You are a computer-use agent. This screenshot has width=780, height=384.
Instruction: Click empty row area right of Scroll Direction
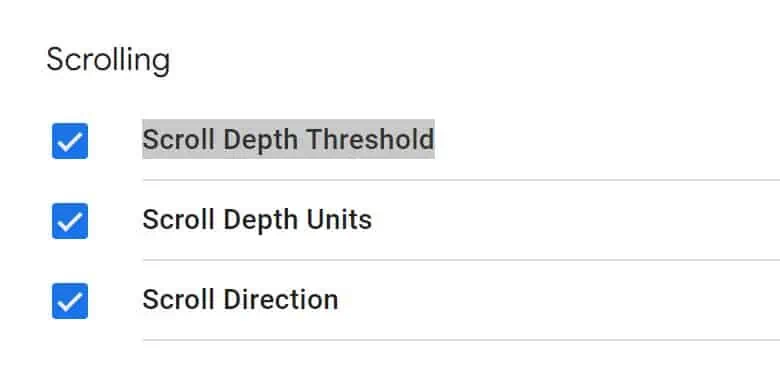[x=559, y=300]
